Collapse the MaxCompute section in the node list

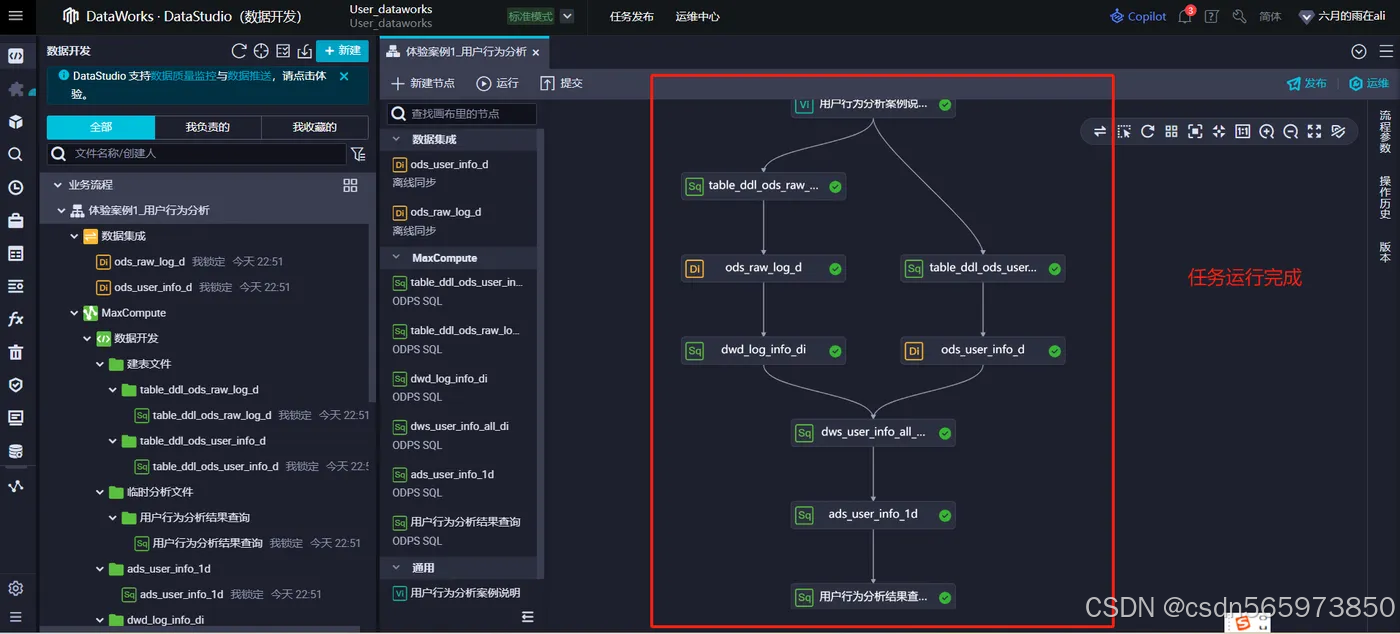pyautogui.click(x=396, y=257)
